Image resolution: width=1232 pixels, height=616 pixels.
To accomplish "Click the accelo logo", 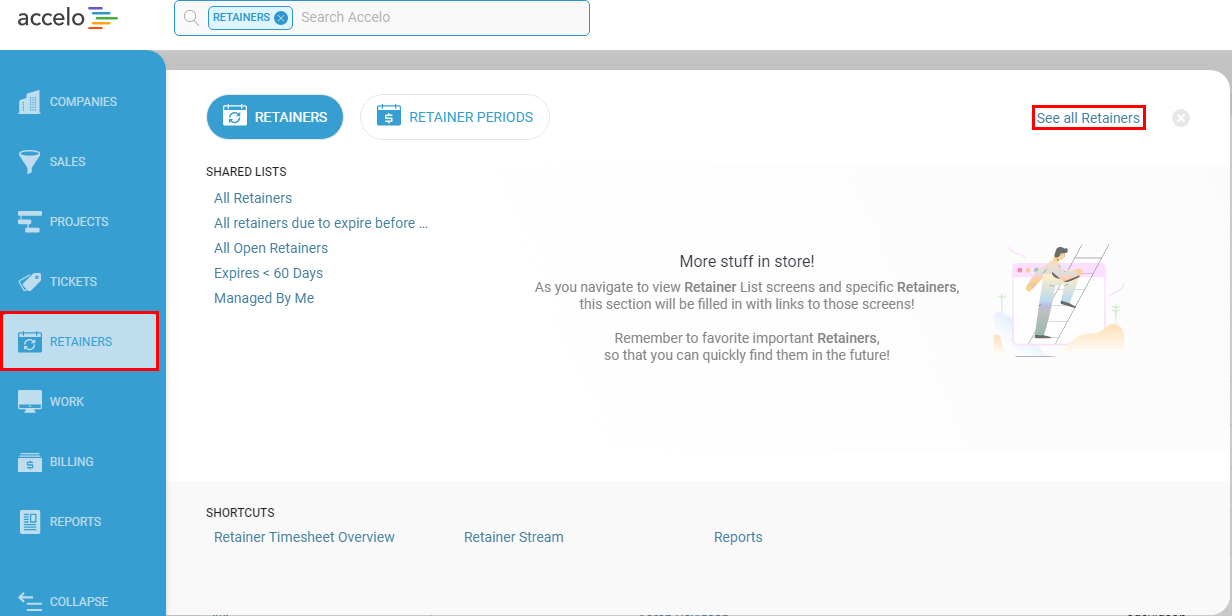I will point(67,17).
